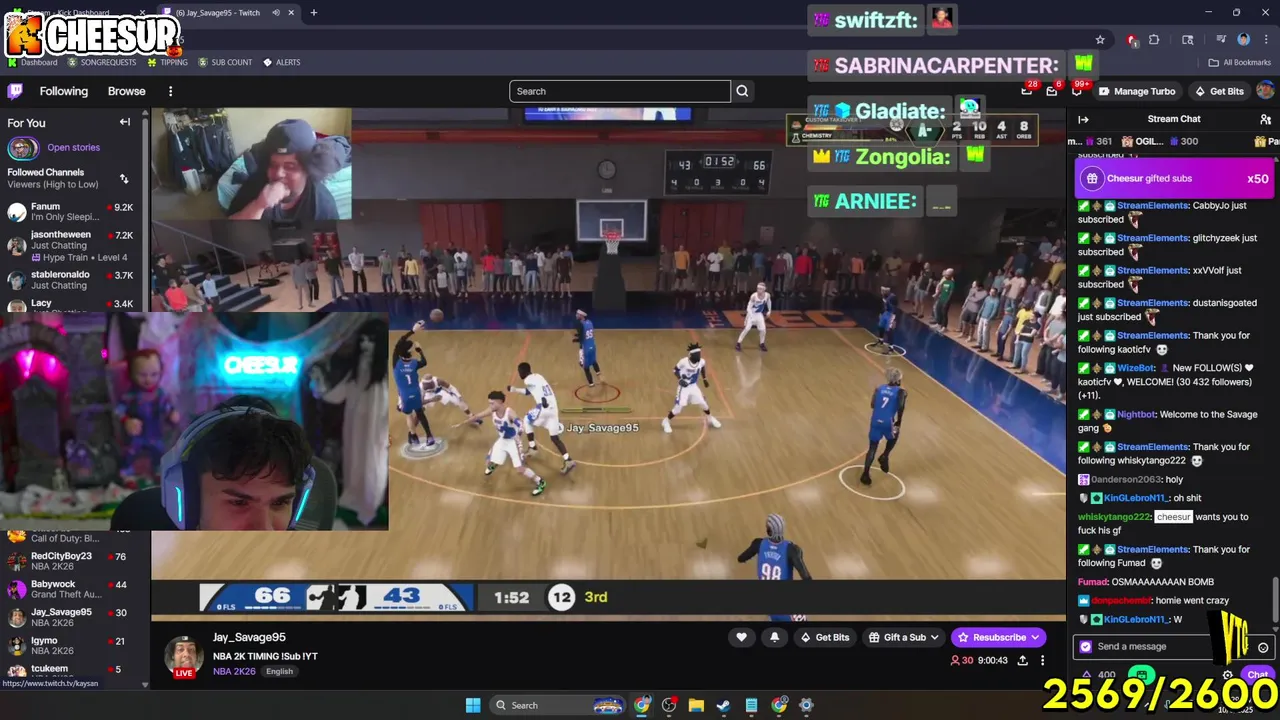Open File Explorer from taskbar

(696, 705)
